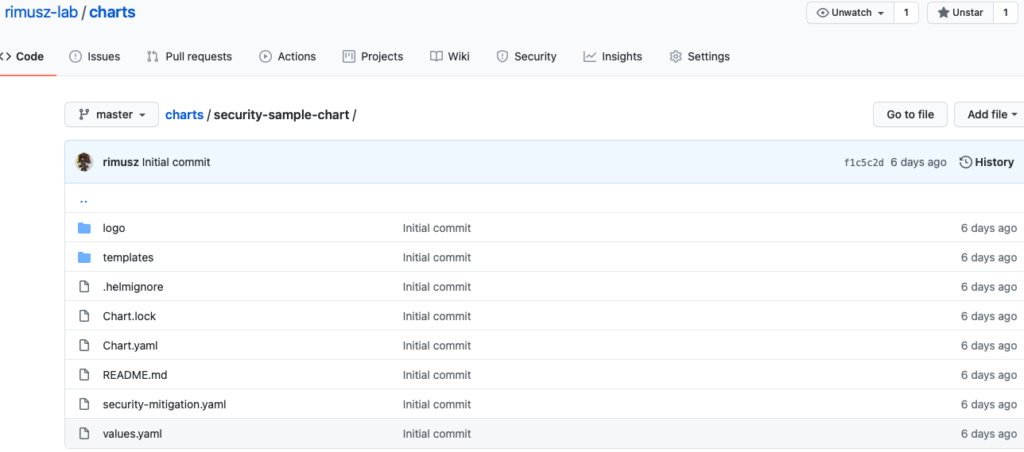1024x452 pixels.
Task: Click the values.yaml file icon
Action: tap(84, 434)
